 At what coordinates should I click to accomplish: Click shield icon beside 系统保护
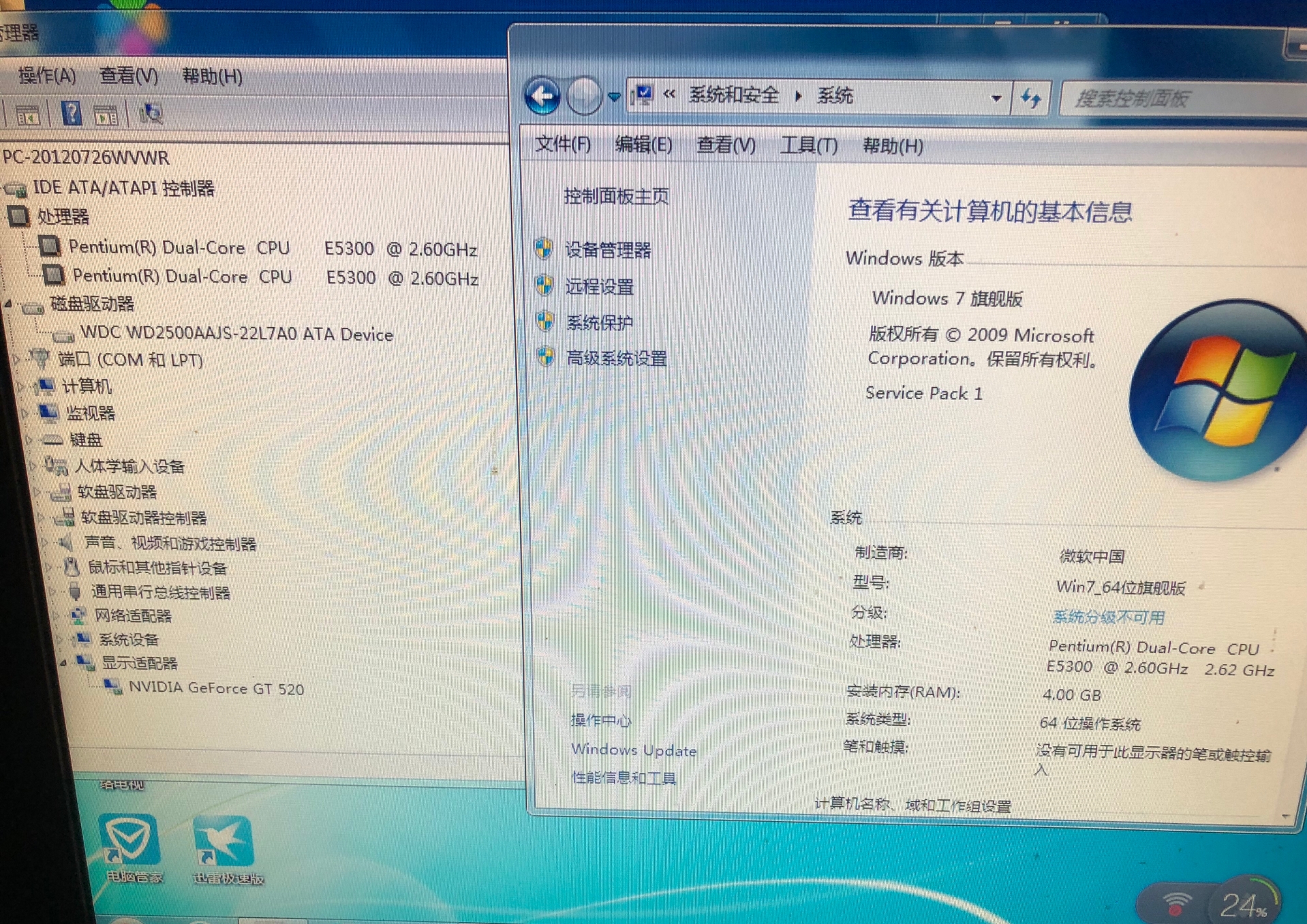545,321
